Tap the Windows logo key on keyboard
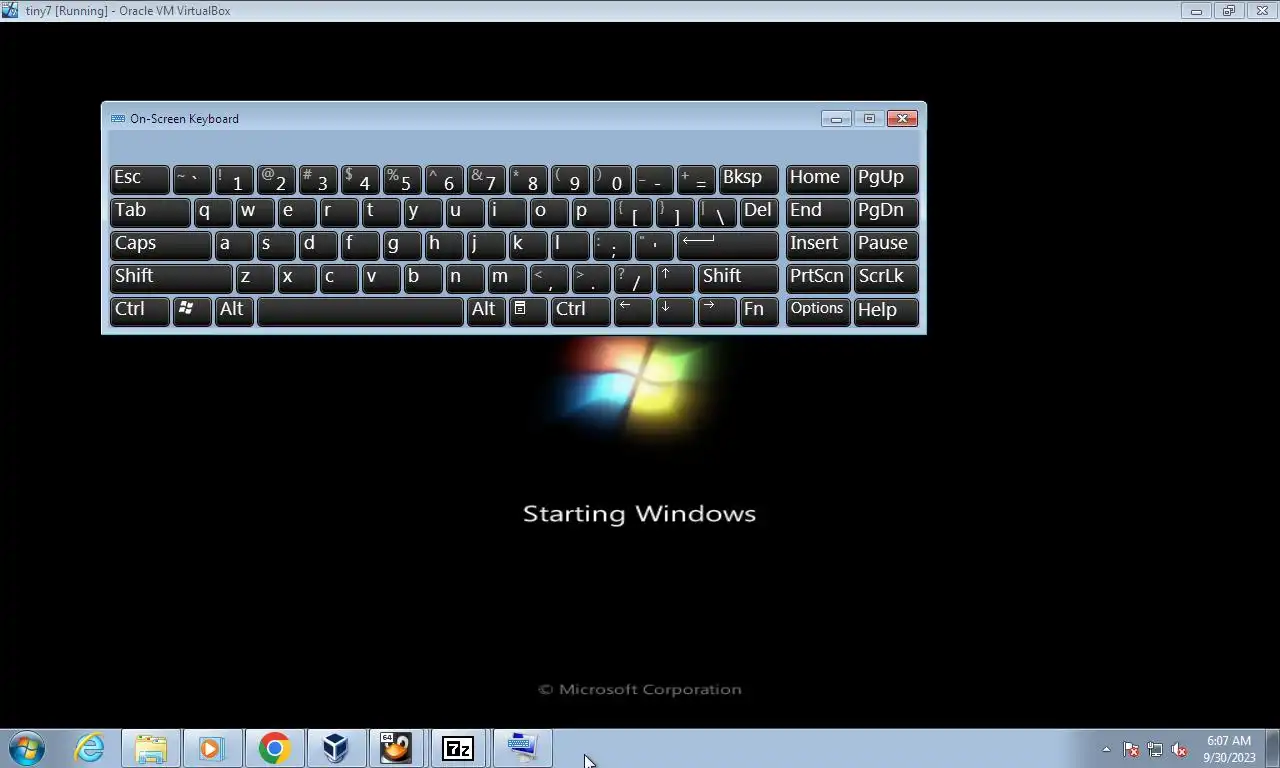 point(191,310)
